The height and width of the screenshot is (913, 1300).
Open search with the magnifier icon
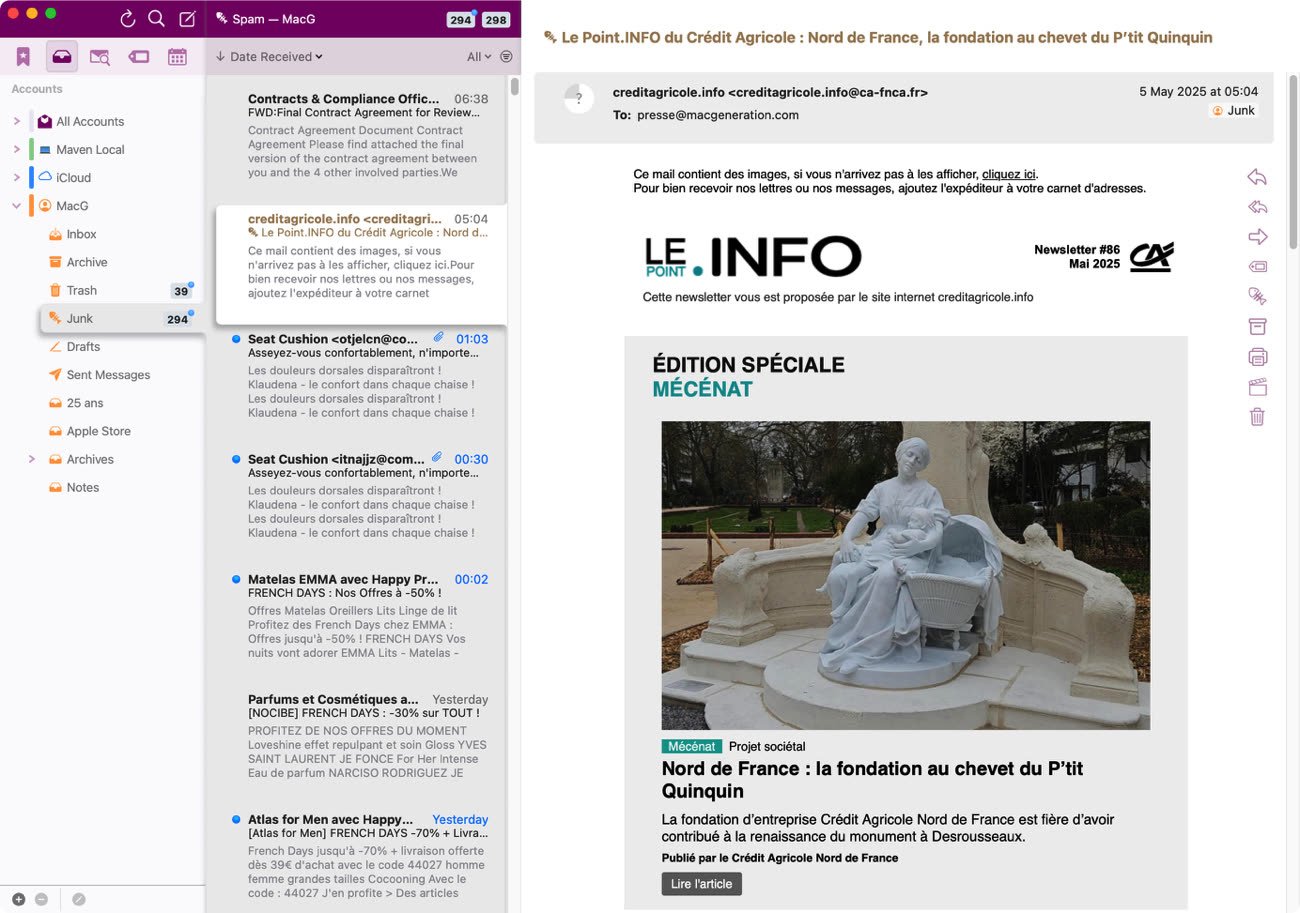[x=156, y=19]
